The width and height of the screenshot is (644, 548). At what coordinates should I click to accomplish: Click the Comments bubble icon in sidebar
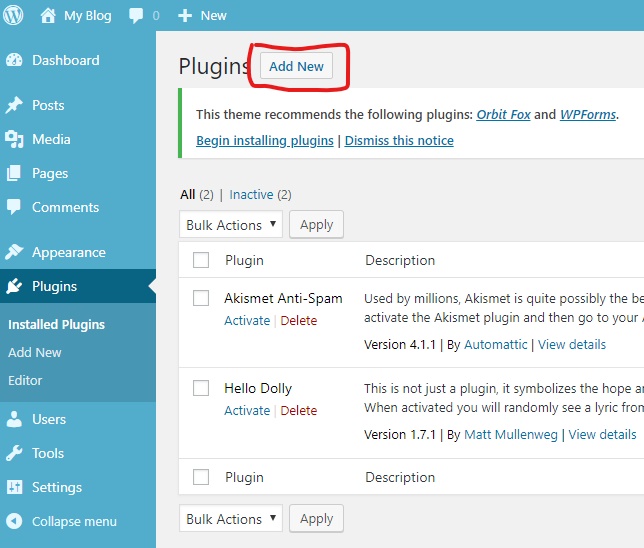pyautogui.click(x=14, y=207)
